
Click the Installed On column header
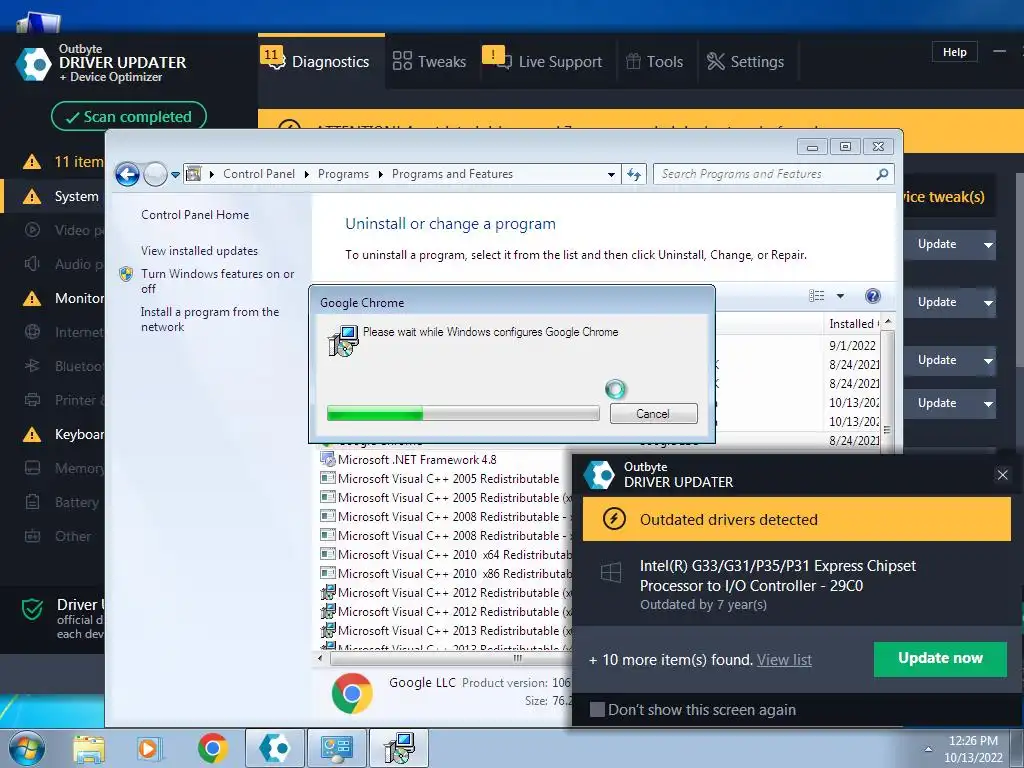click(x=853, y=323)
